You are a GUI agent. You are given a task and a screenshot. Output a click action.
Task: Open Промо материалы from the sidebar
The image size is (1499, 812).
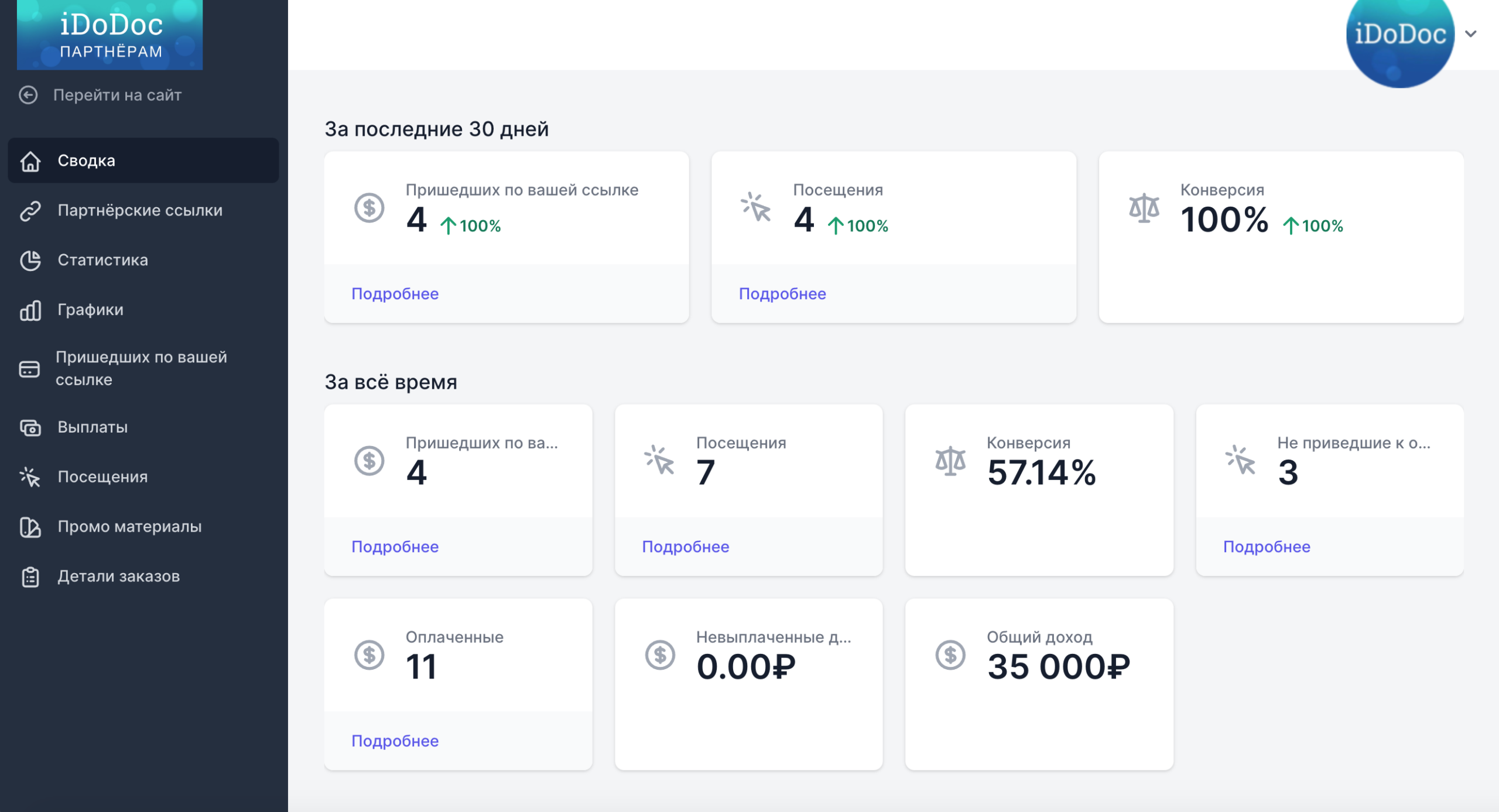pyautogui.click(x=129, y=526)
